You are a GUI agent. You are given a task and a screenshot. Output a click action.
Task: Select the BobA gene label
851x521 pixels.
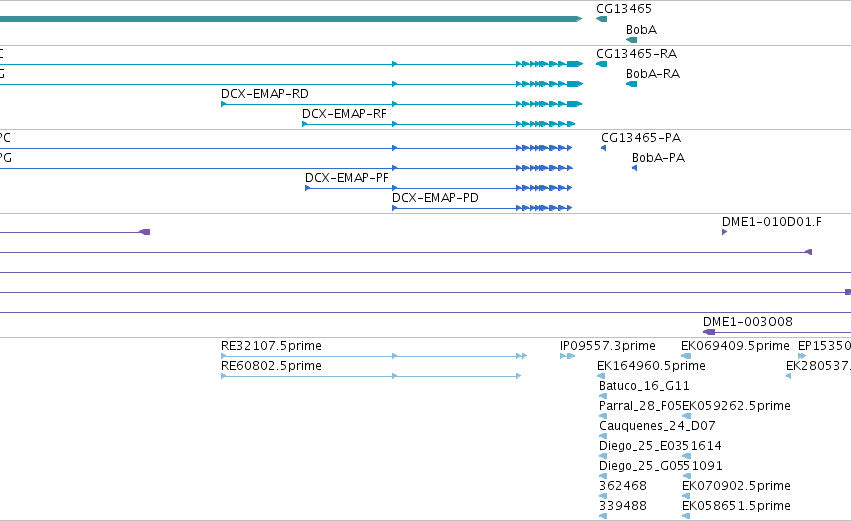point(641,30)
